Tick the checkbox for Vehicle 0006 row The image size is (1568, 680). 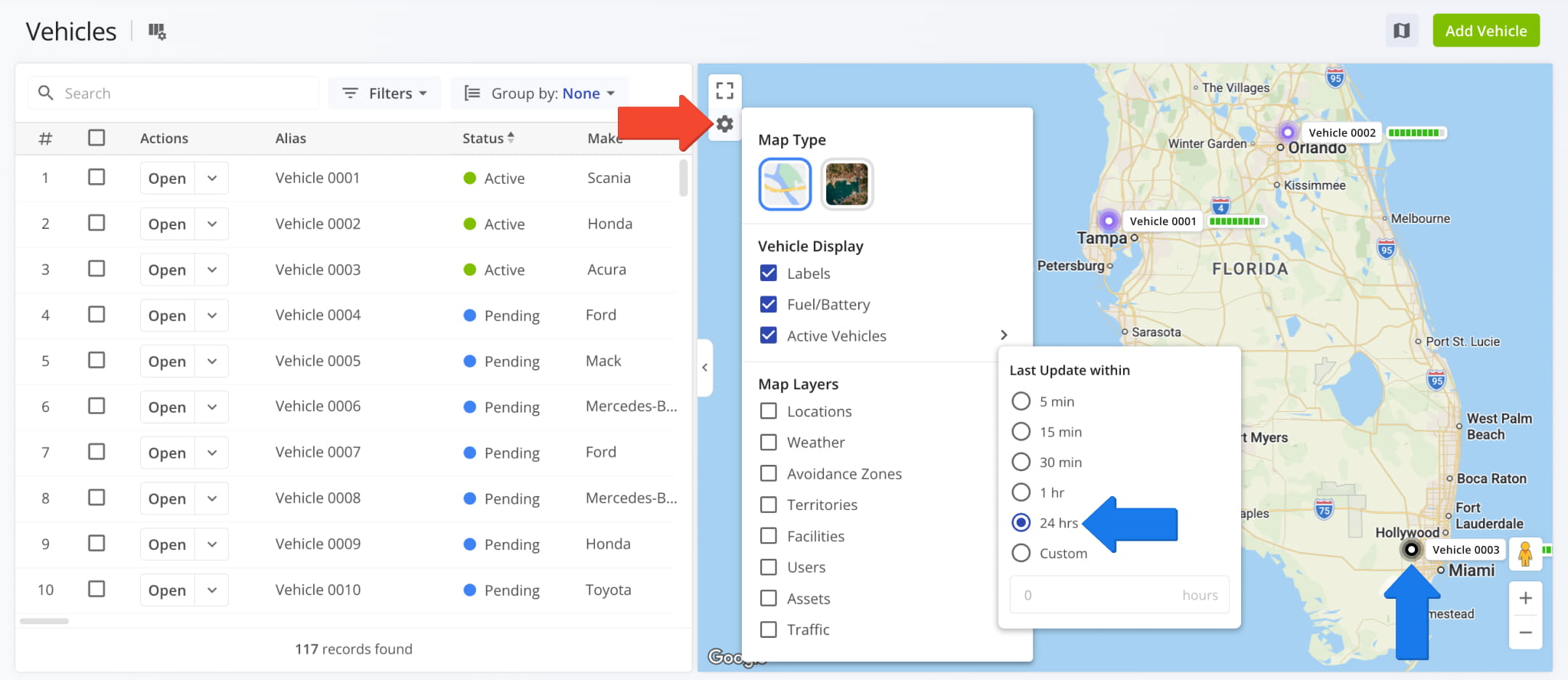click(96, 406)
